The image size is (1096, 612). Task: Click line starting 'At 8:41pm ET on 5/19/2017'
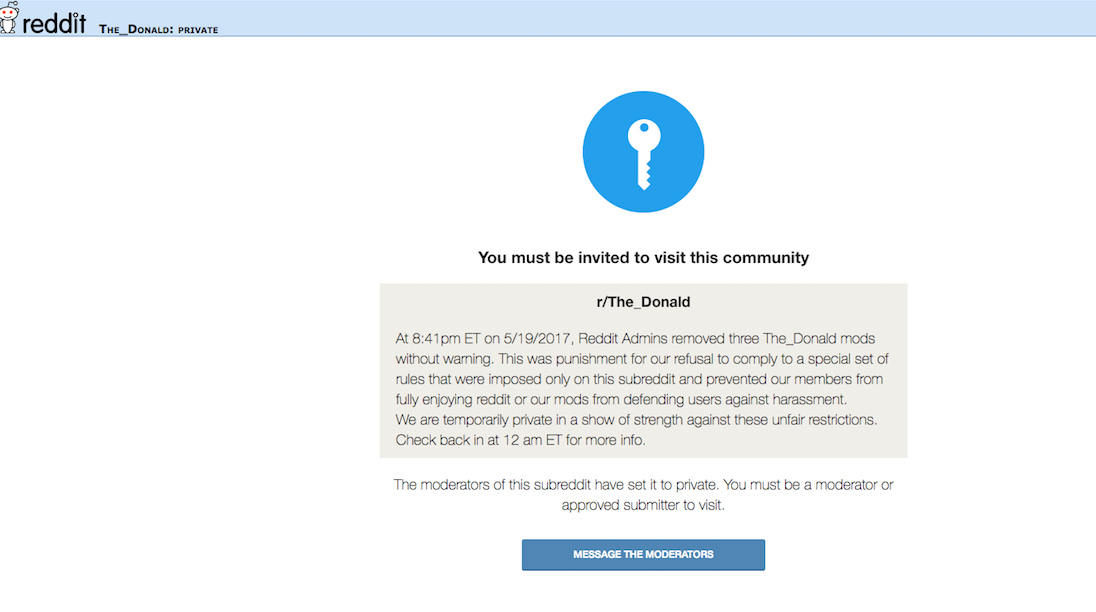(x=635, y=339)
